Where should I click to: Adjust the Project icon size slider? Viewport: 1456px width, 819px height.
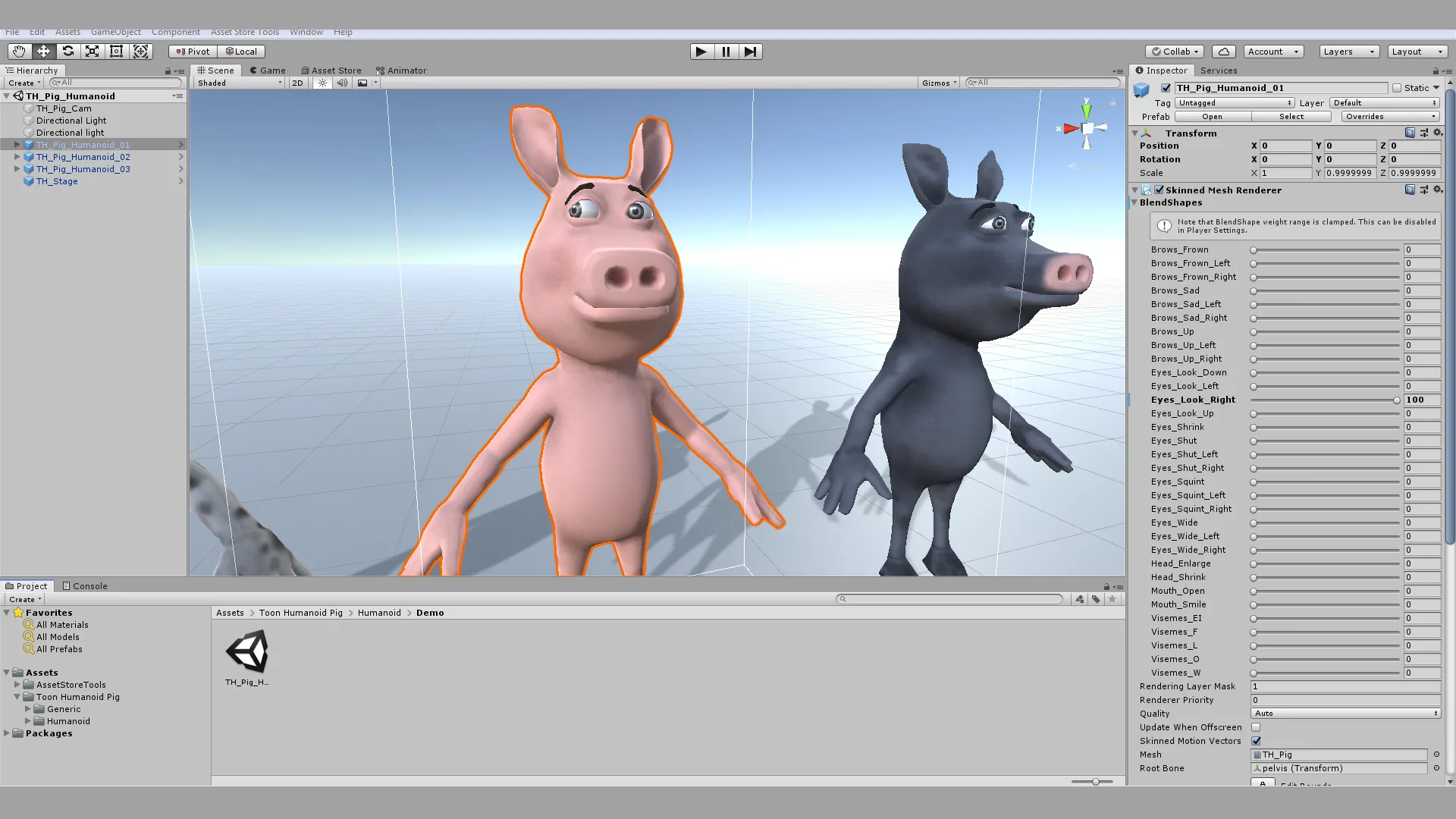click(1093, 782)
